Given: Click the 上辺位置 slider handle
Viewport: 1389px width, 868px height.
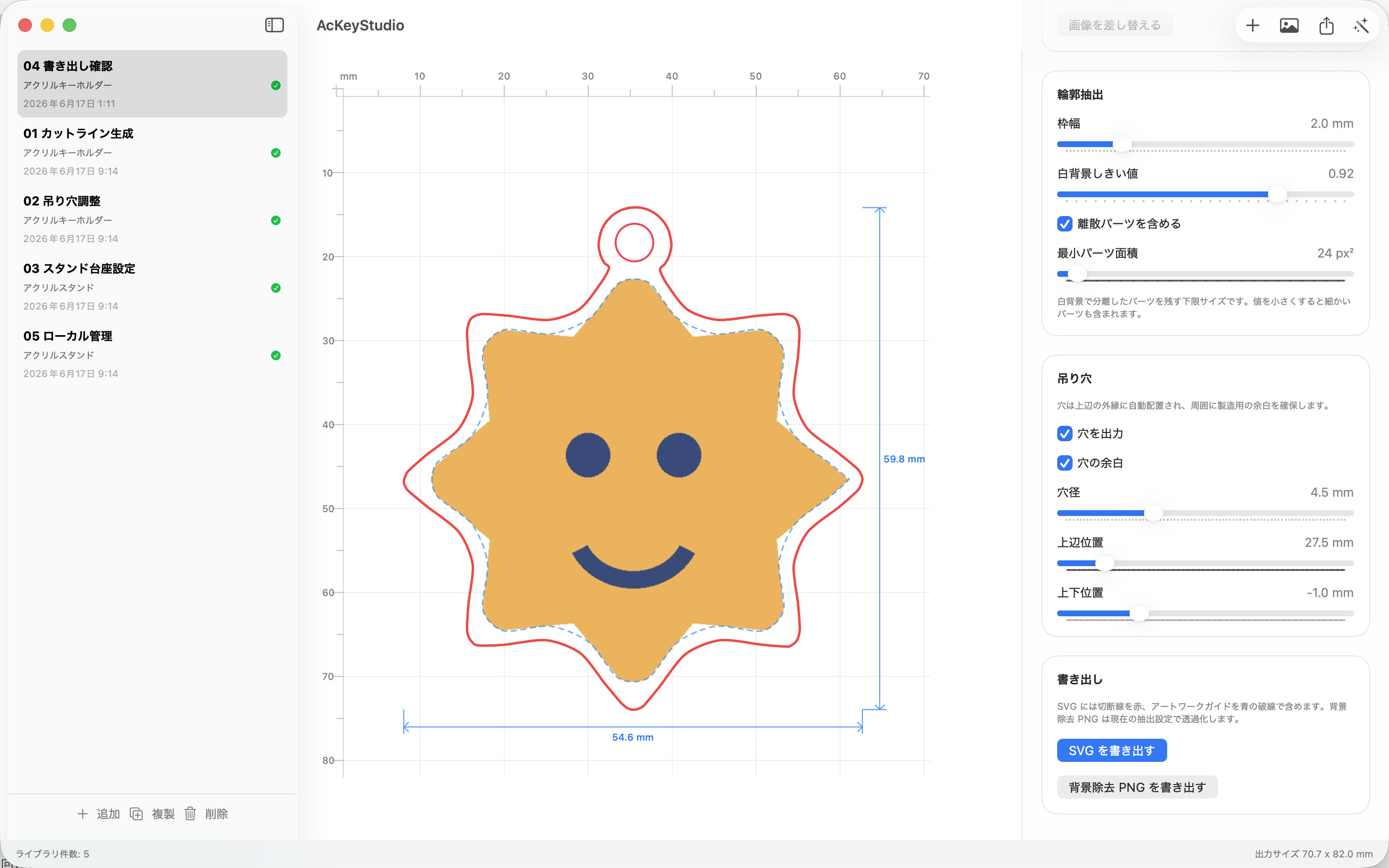Looking at the screenshot, I should coord(1105,563).
